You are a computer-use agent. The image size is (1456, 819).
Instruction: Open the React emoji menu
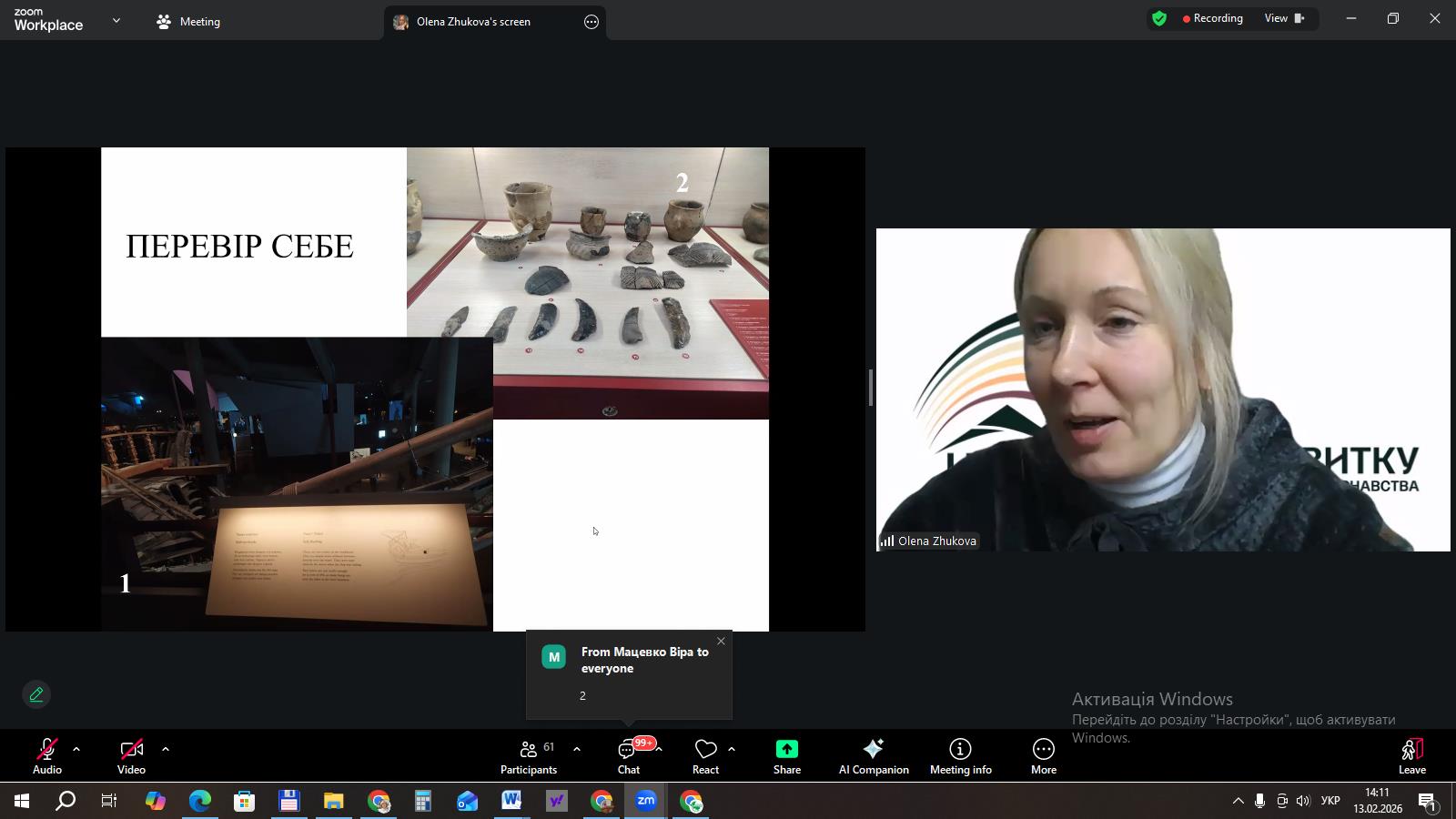point(705,756)
